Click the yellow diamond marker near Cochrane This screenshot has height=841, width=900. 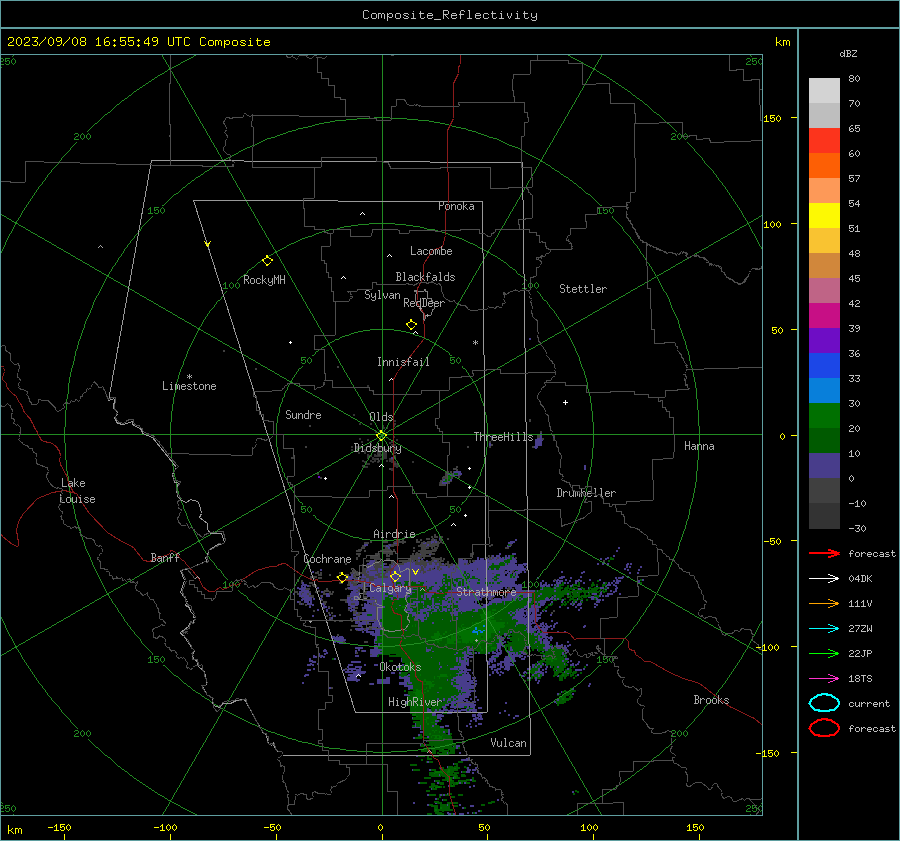pos(342,577)
